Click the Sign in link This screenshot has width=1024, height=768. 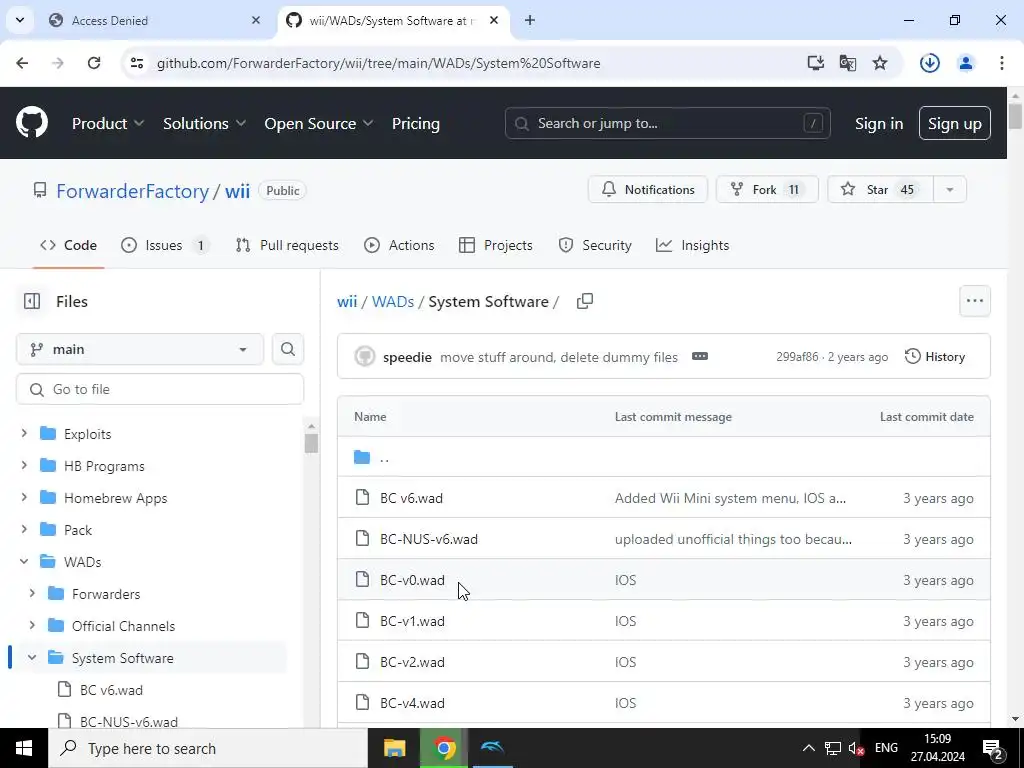coord(878,123)
